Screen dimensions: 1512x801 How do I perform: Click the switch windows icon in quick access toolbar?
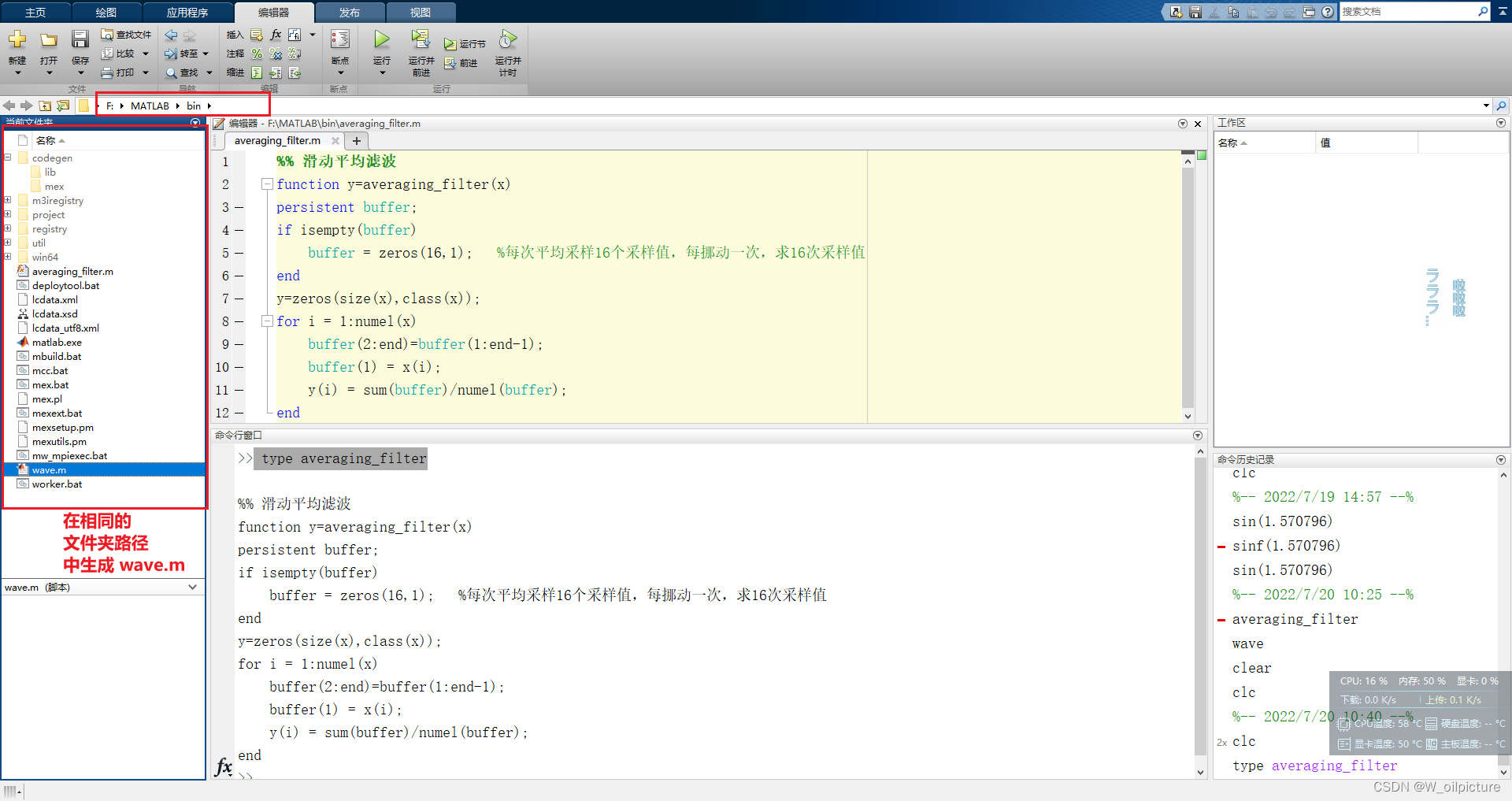[1309, 12]
